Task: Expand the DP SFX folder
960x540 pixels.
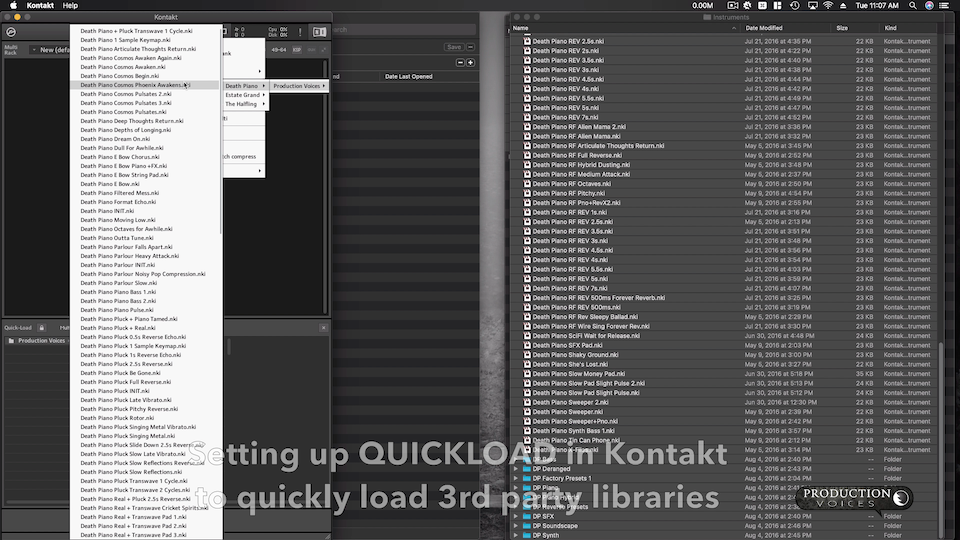Action: (x=516, y=516)
